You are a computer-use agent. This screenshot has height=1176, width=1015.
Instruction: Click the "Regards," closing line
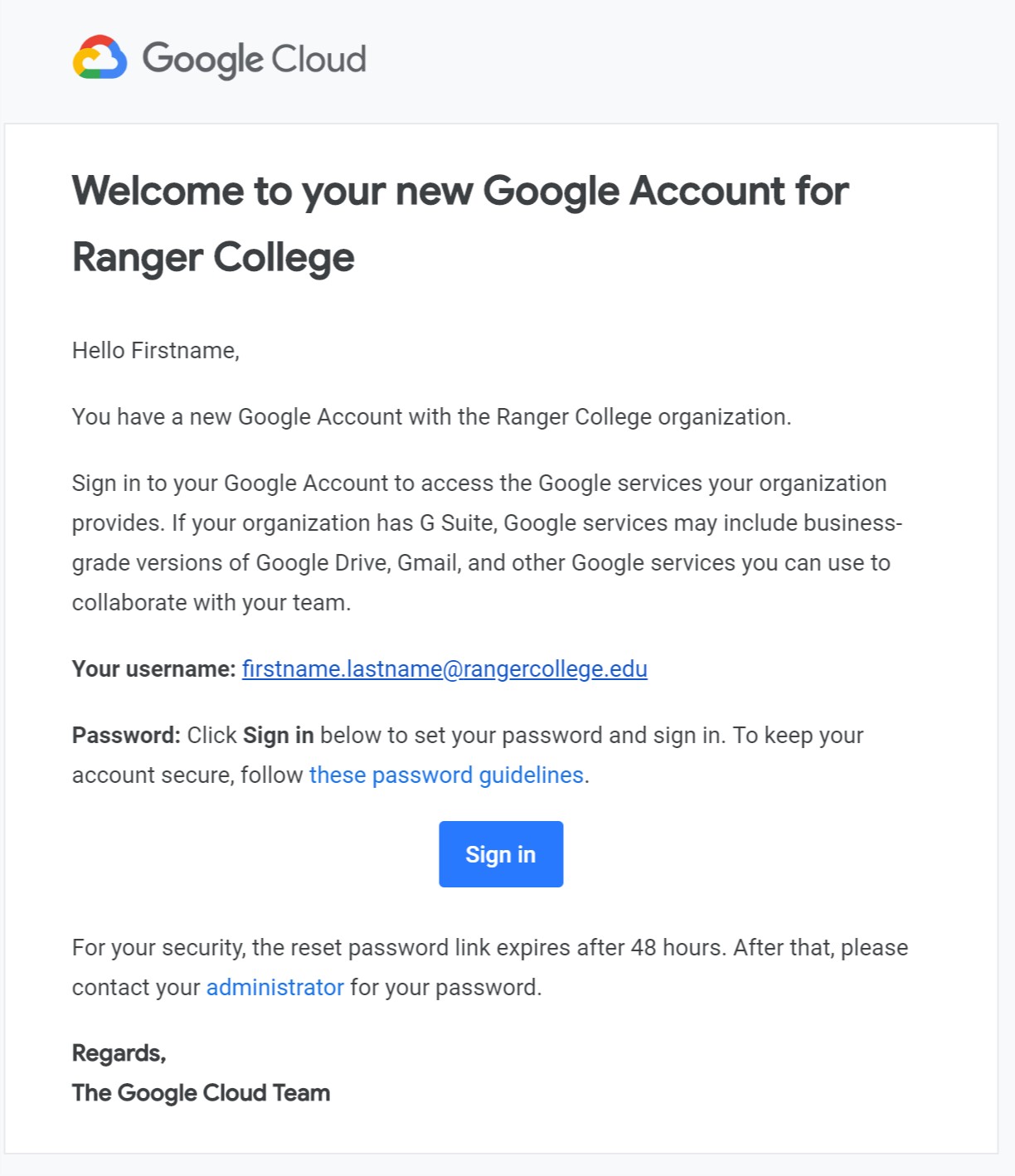(x=119, y=1053)
